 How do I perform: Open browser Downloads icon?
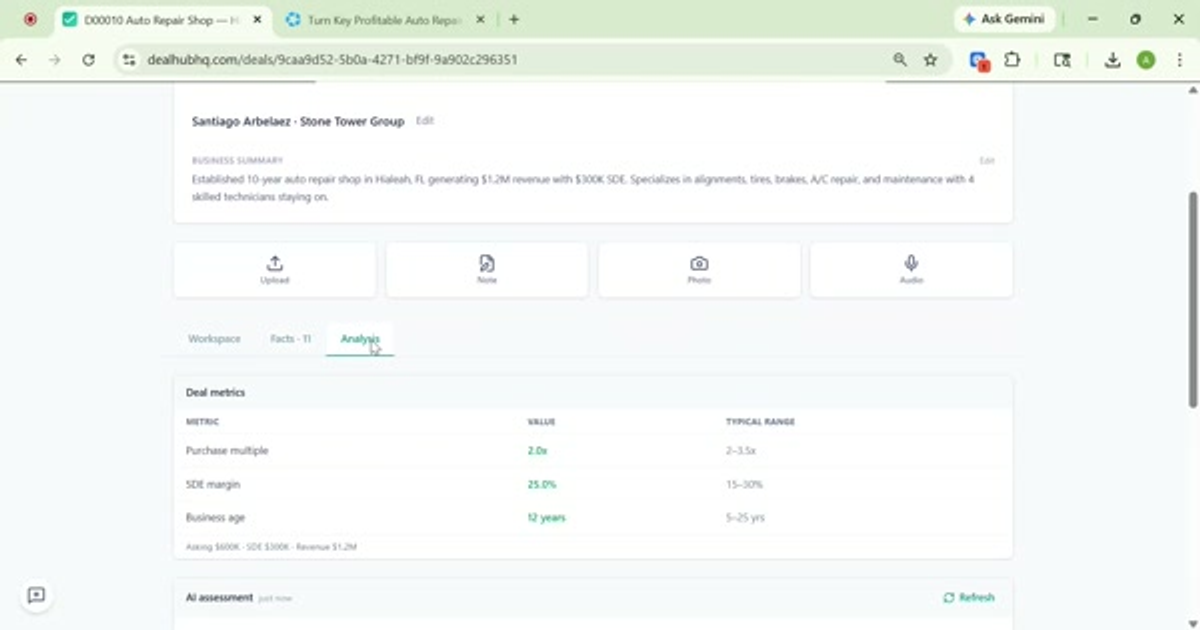1112,60
